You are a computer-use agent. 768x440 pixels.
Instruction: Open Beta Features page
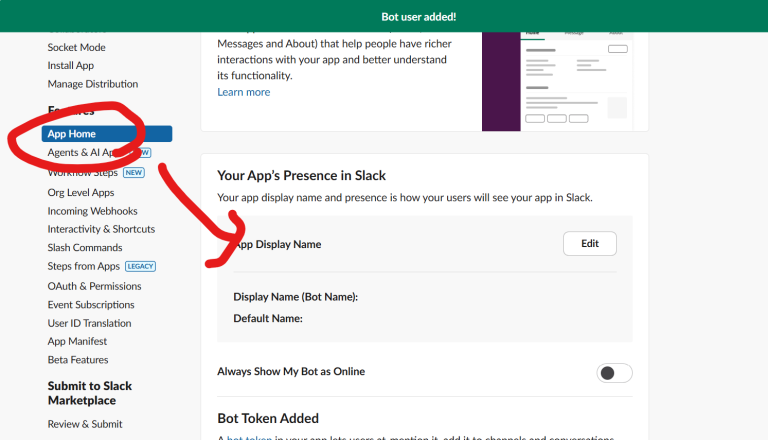(x=78, y=360)
